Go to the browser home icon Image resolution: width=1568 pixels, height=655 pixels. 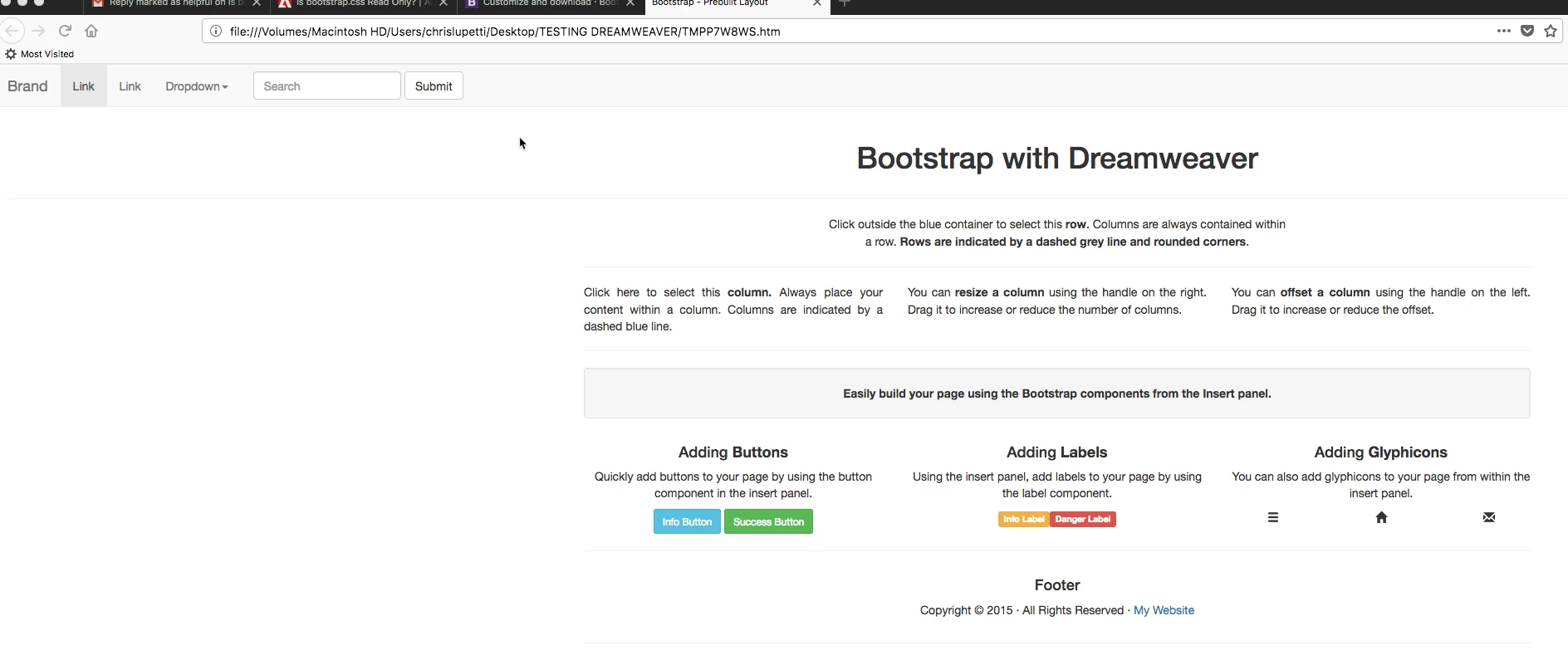pos(91,32)
